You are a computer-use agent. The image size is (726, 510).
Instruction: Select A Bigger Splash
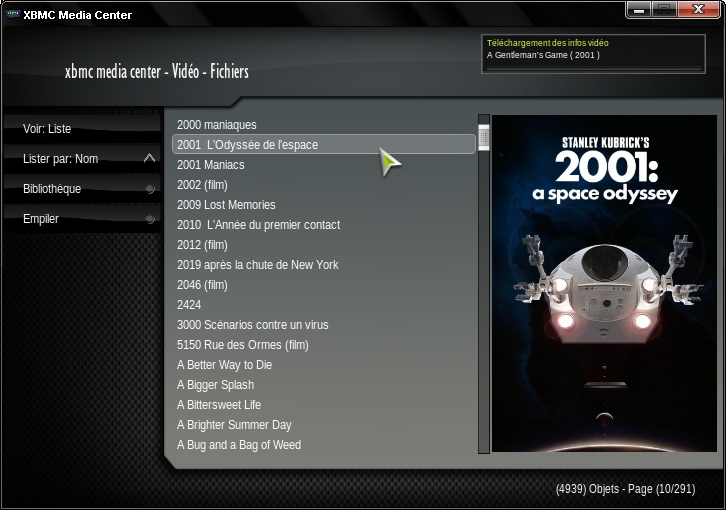point(324,385)
